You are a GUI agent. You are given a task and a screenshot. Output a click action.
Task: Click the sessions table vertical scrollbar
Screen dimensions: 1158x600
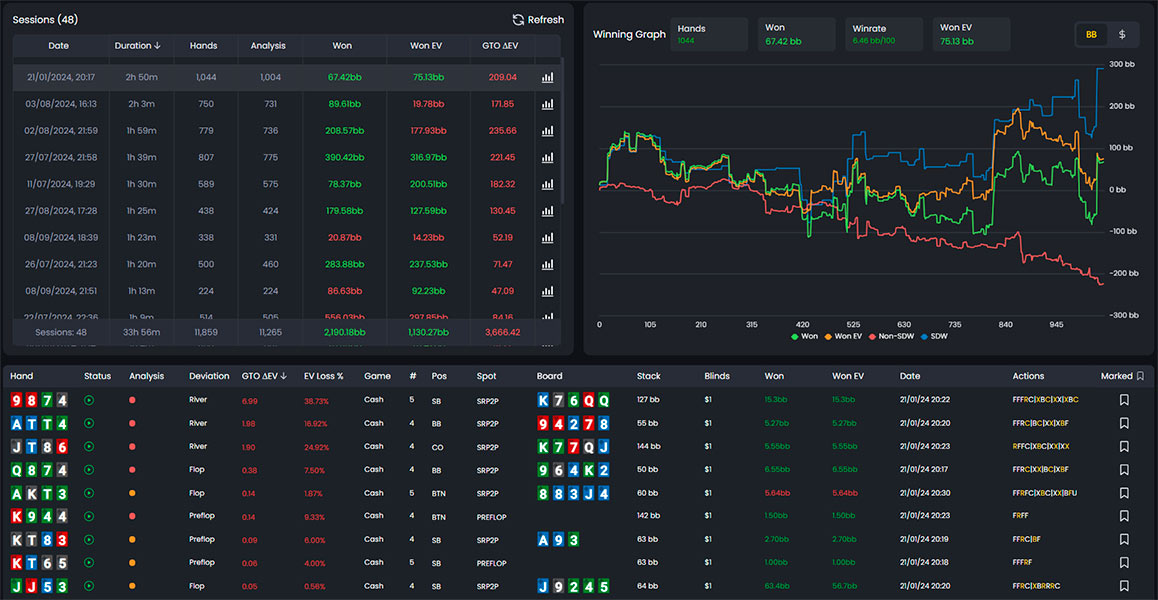(564, 130)
